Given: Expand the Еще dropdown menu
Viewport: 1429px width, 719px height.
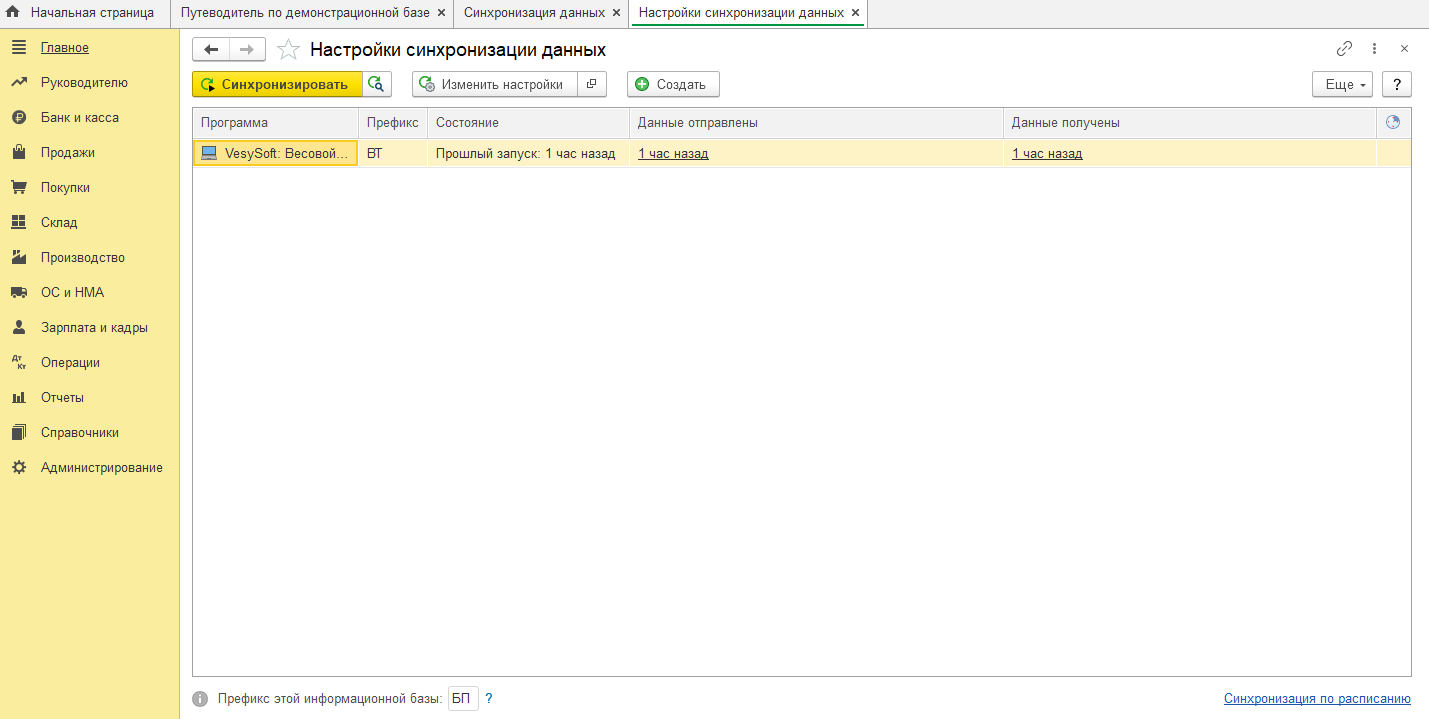Looking at the screenshot, I should [1342, 84].
